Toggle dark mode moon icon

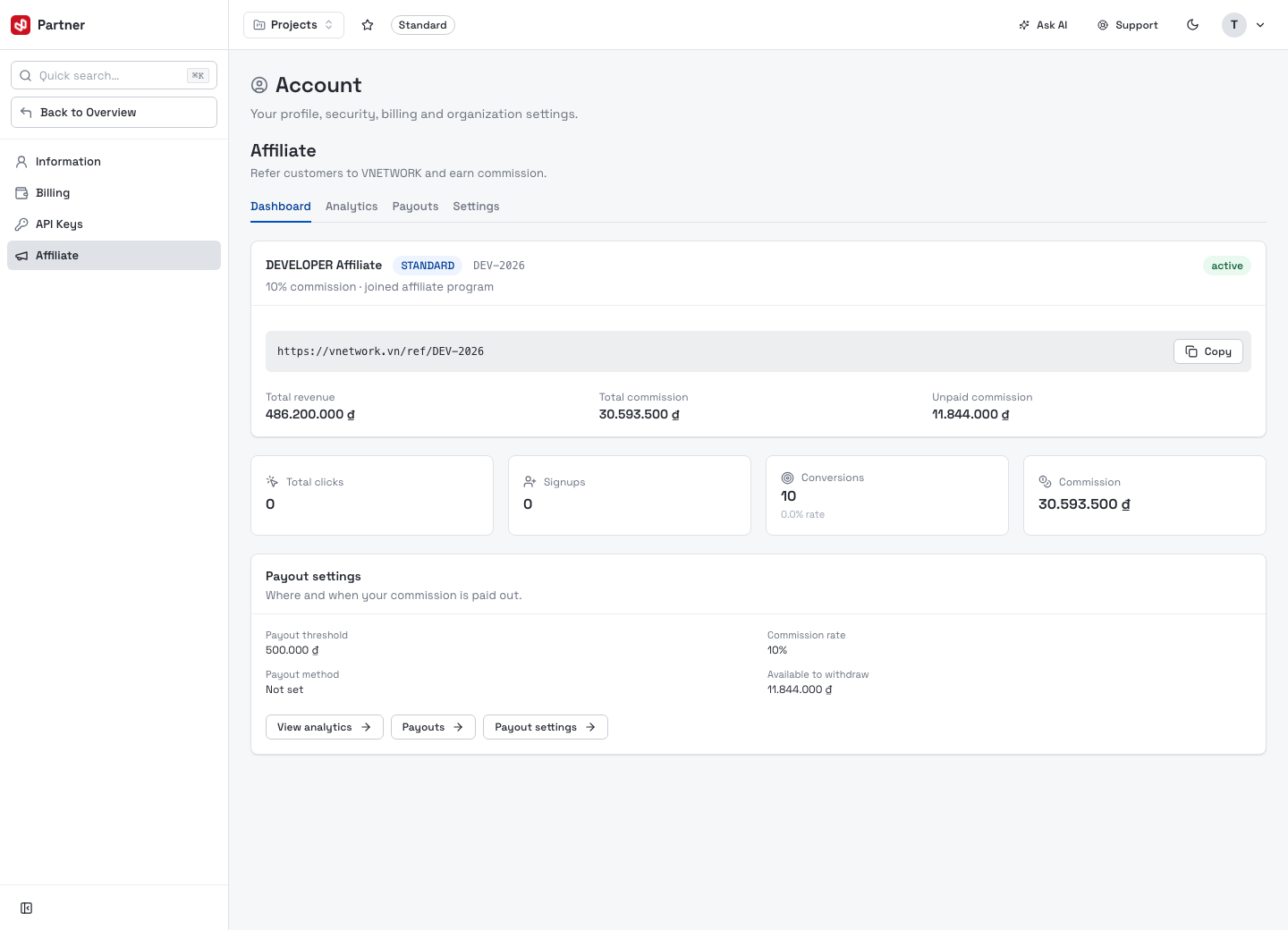[1192, 25]
